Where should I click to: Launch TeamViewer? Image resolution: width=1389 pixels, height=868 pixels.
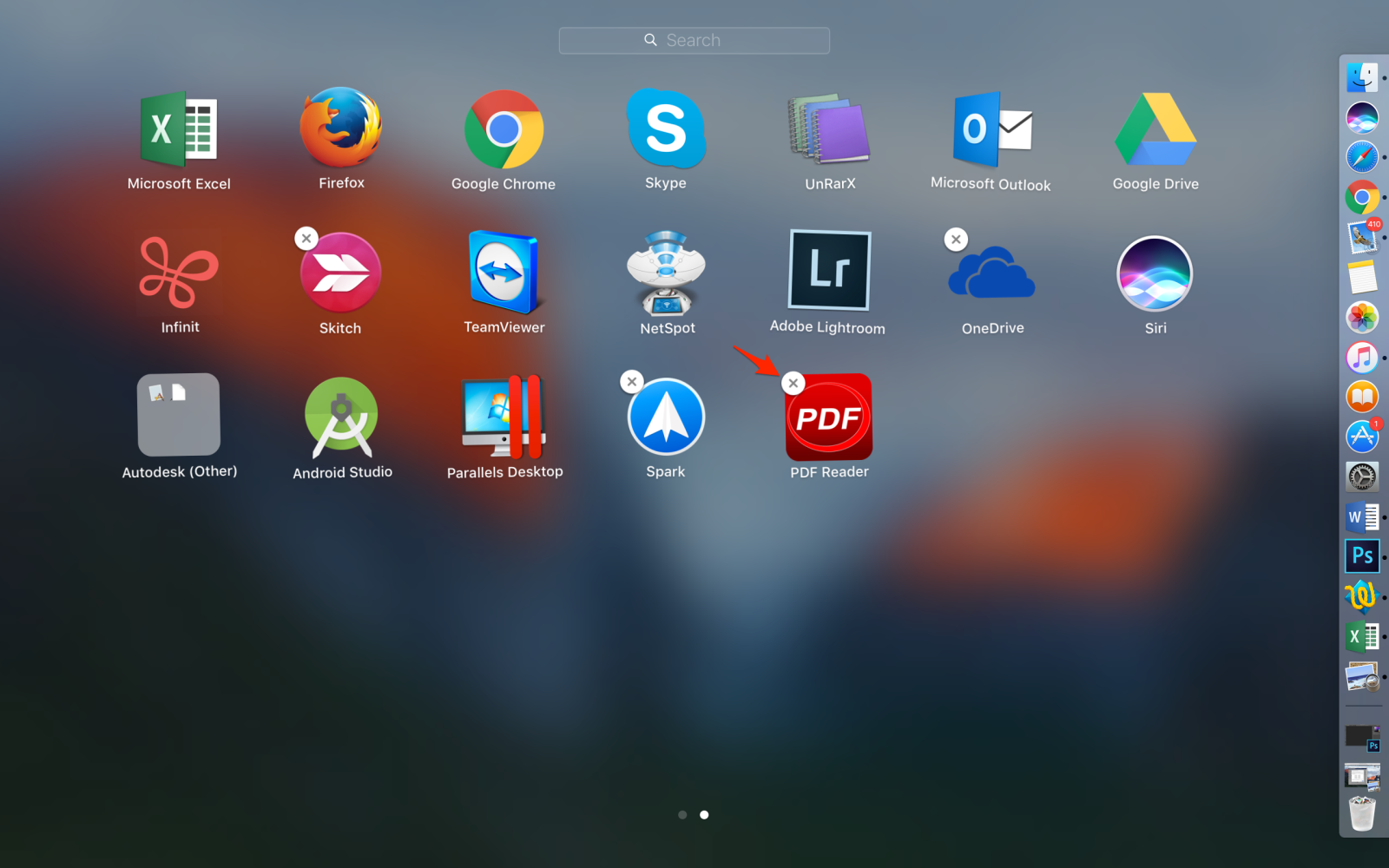pyautogui.click(x=504, y=272)
